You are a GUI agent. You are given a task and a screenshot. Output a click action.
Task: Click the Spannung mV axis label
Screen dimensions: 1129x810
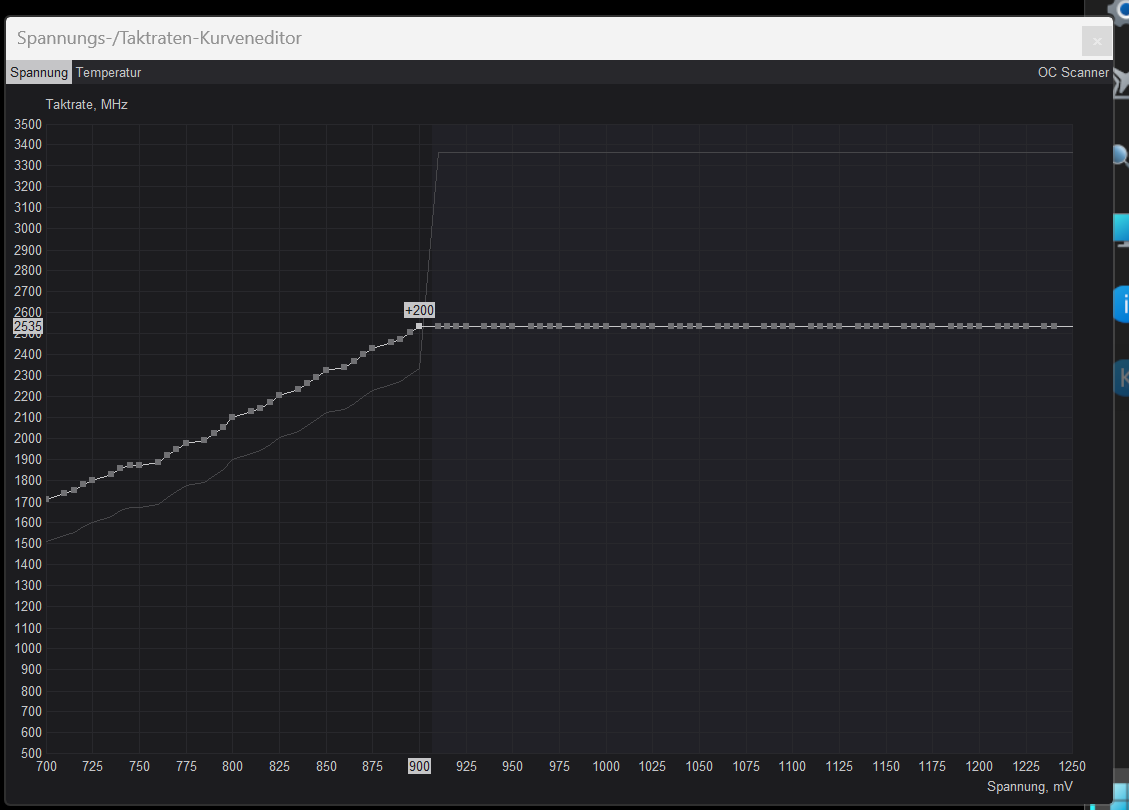coord(1030,787)
